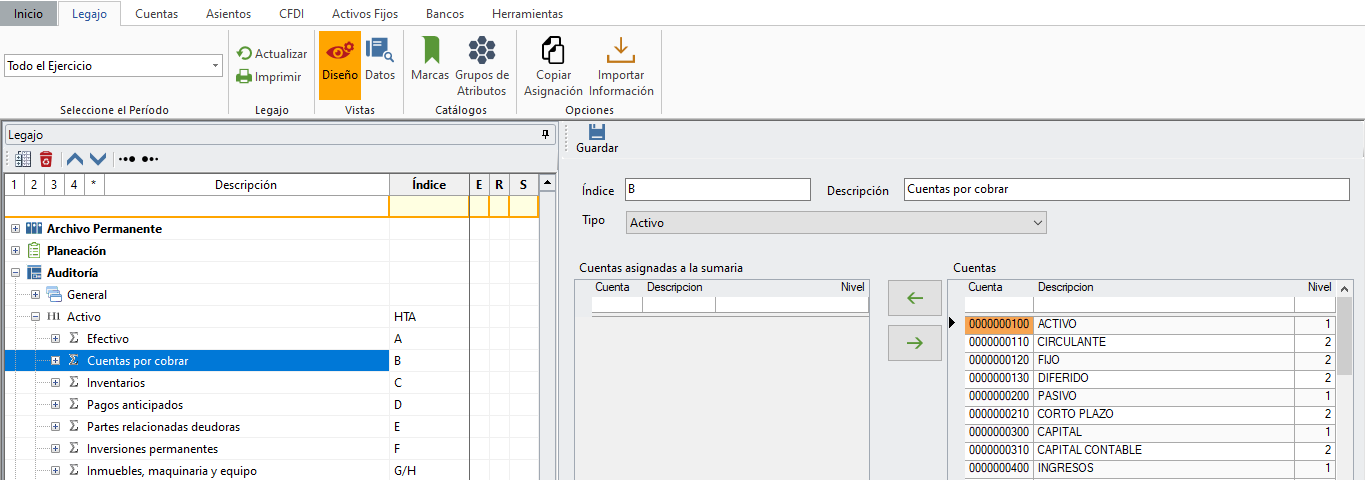Screen dimensions: 1365x480
Task: Click the Actualizar refresh icon
Action: click(x=244, y=54)
